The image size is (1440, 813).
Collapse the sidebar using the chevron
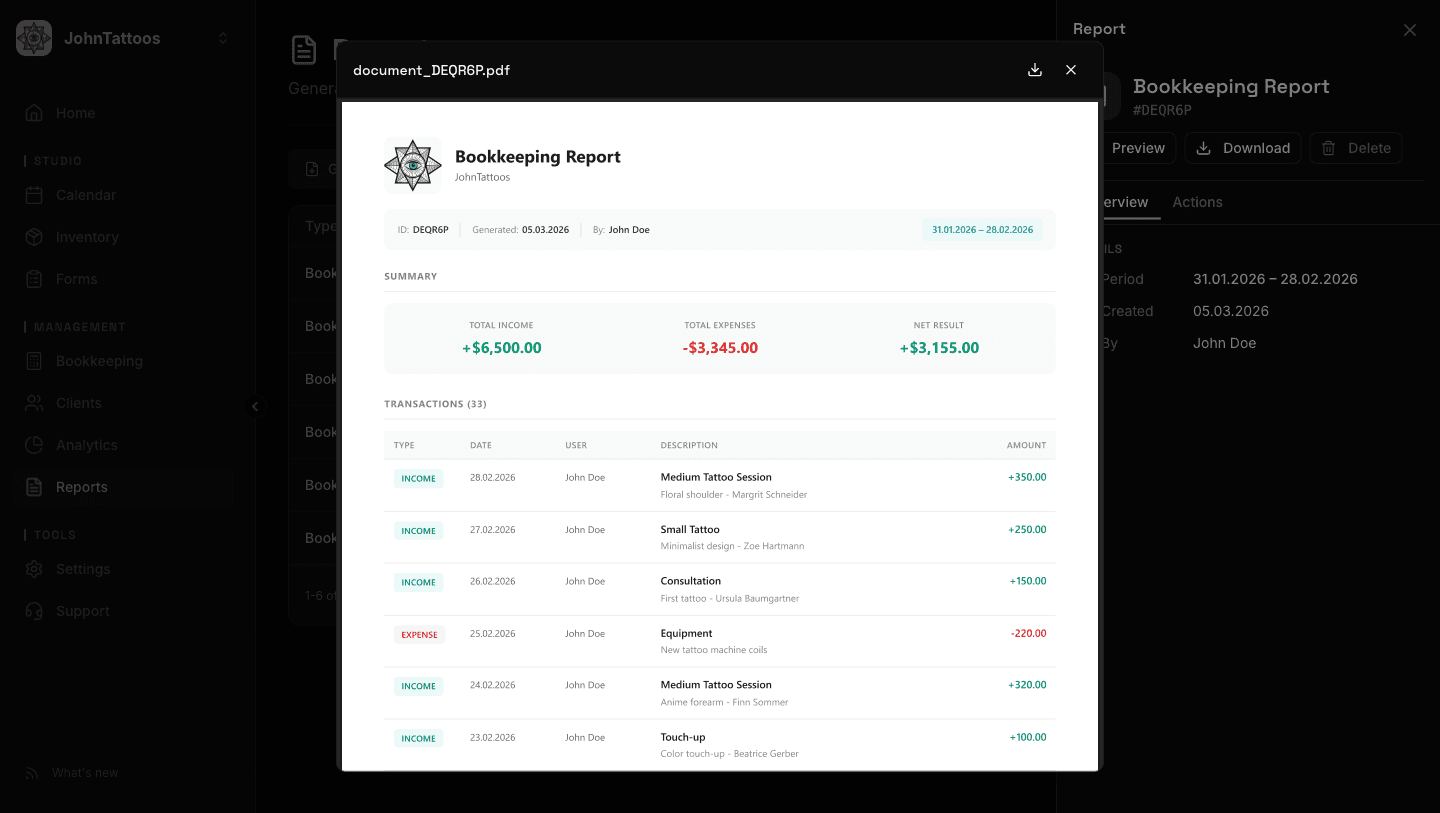click(x=256, y=406)
